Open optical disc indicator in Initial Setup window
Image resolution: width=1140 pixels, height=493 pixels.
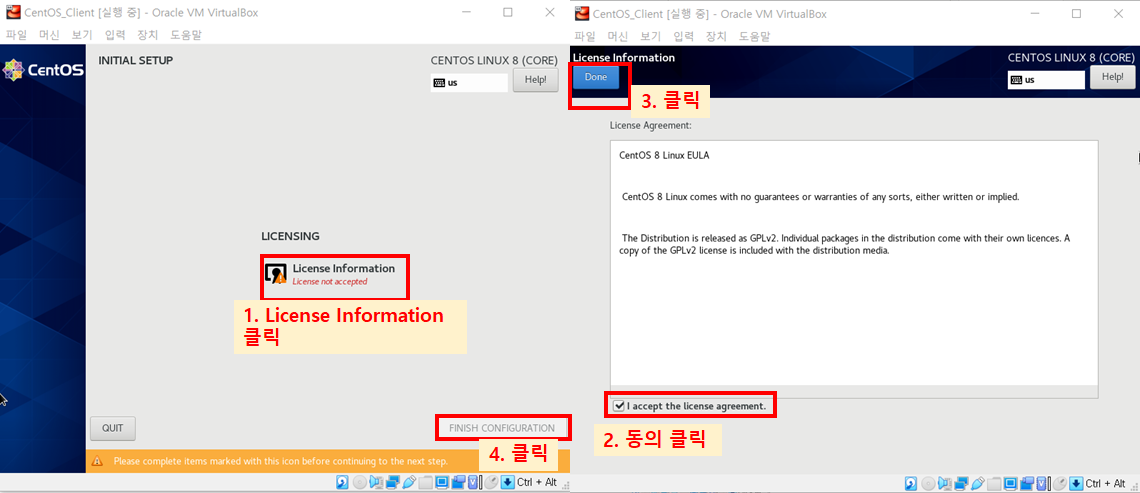tap(360, 482)
